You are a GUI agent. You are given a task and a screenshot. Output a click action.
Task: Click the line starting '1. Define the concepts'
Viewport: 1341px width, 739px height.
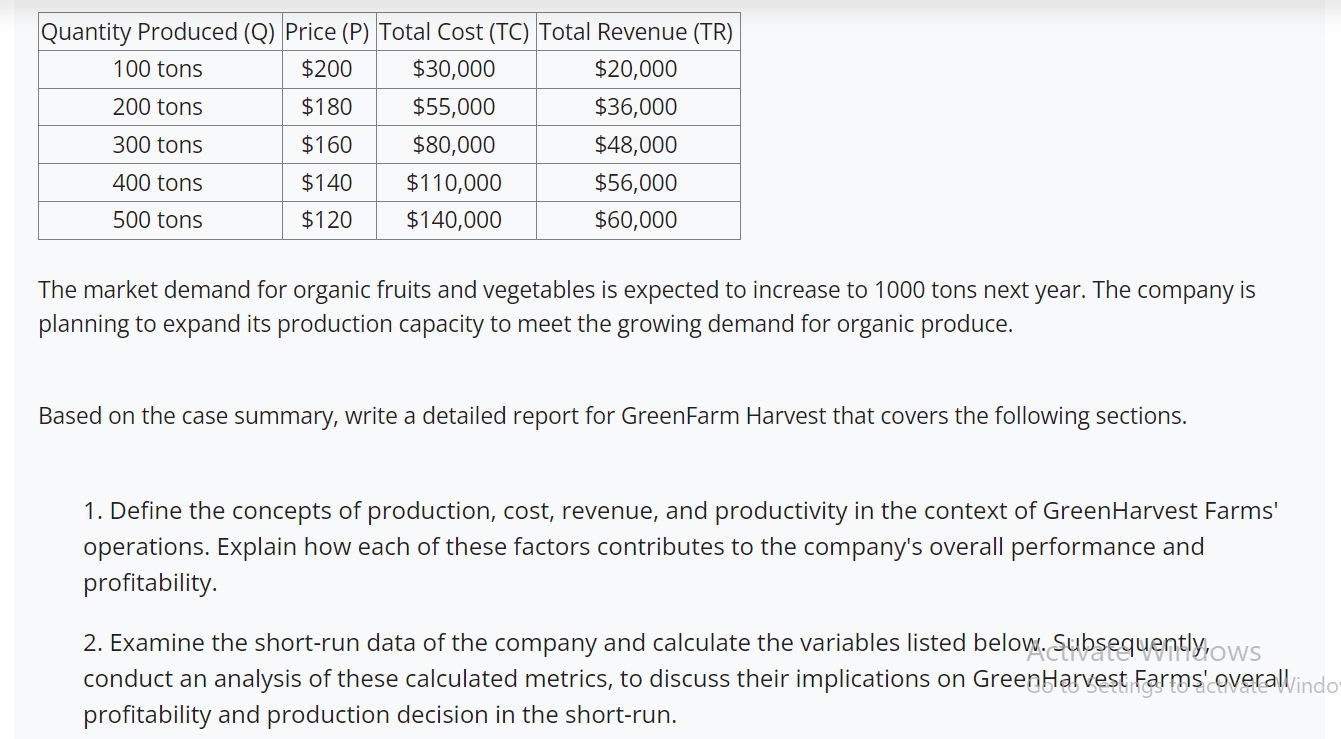[x=681, y=511]
